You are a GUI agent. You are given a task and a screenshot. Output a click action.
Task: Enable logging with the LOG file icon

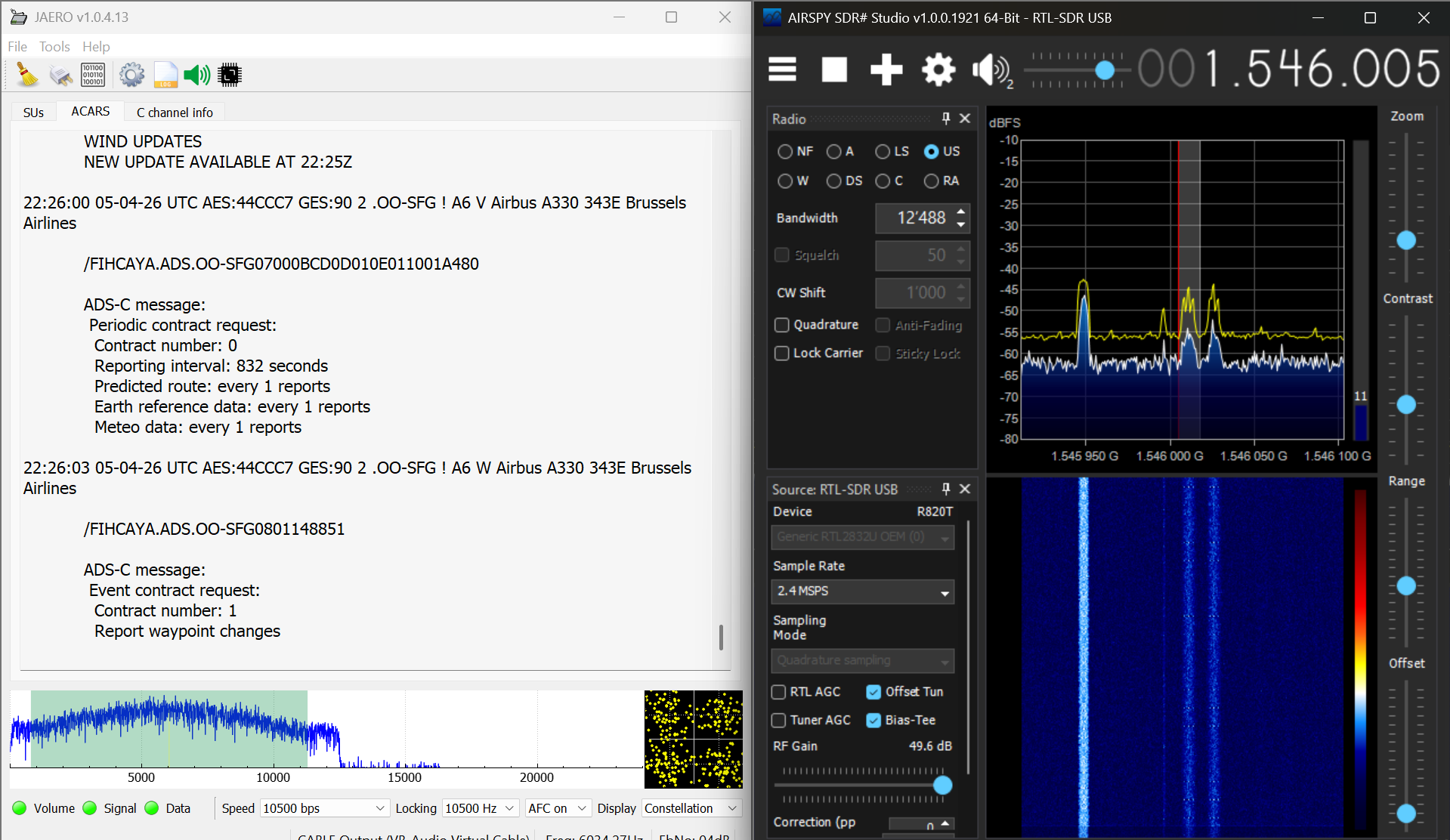click(x=165, y=75)
